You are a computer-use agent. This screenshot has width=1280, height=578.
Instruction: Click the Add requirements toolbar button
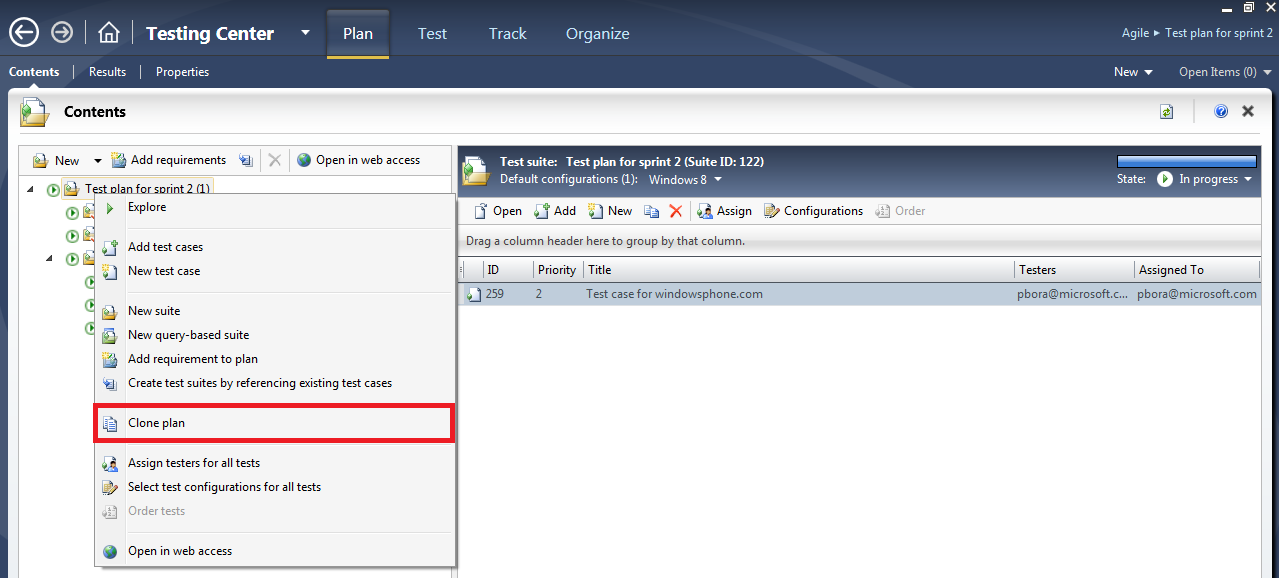[168, 160]
